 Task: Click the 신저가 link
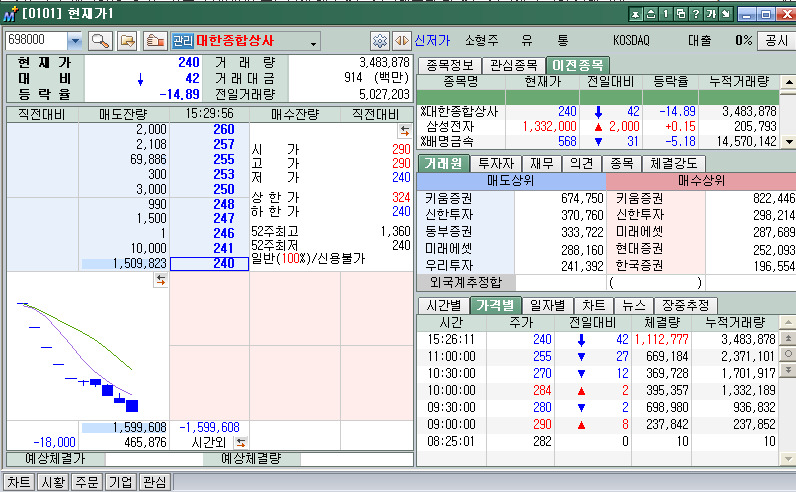coord(432,41)
